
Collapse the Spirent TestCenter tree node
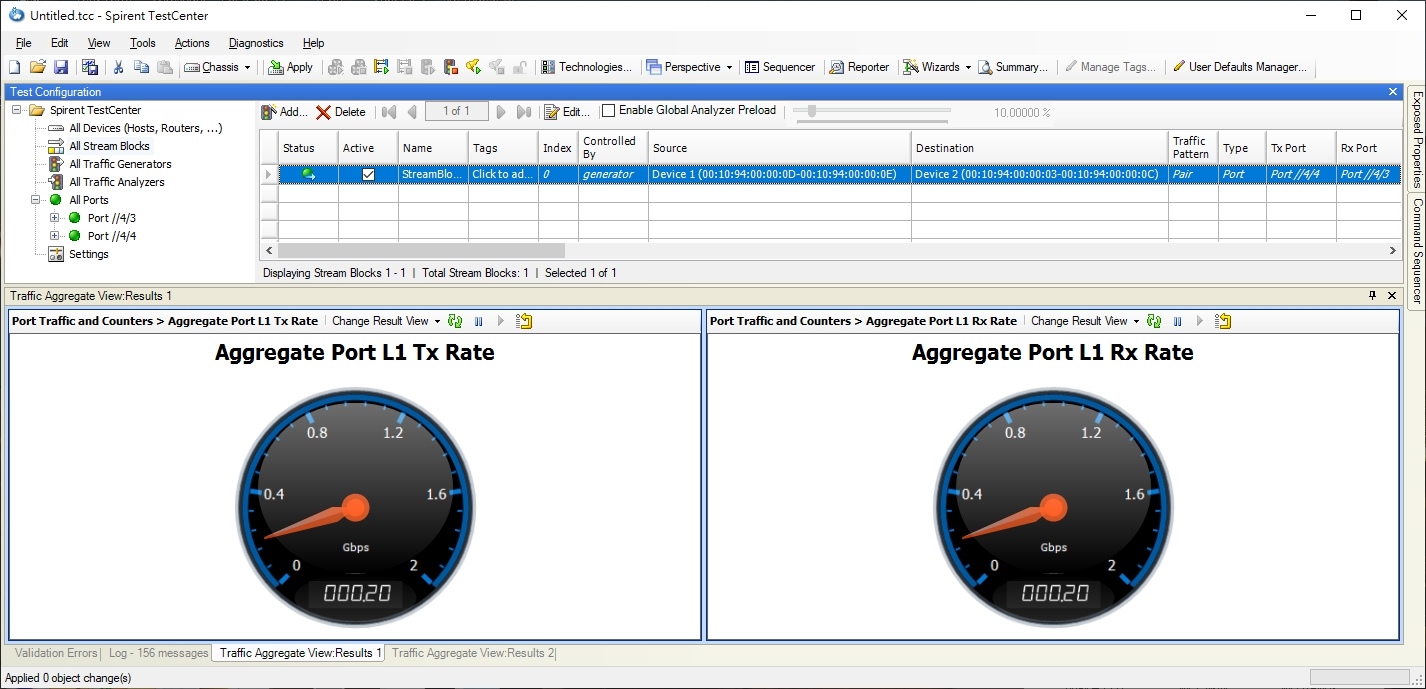[17, 110]
